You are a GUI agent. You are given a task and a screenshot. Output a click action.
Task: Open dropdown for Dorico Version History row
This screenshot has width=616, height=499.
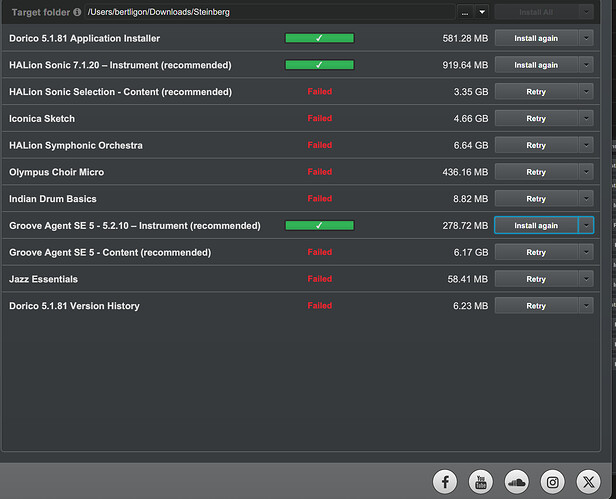pos(586,305)
